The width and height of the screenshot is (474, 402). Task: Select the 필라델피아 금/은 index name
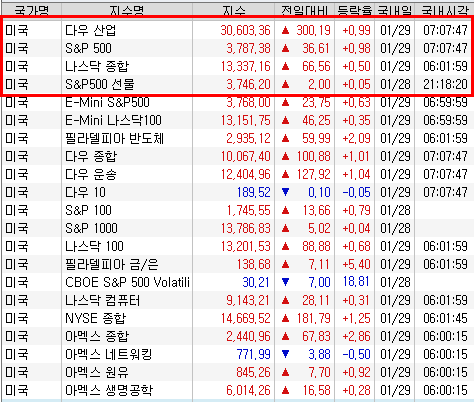pos(112,264)
